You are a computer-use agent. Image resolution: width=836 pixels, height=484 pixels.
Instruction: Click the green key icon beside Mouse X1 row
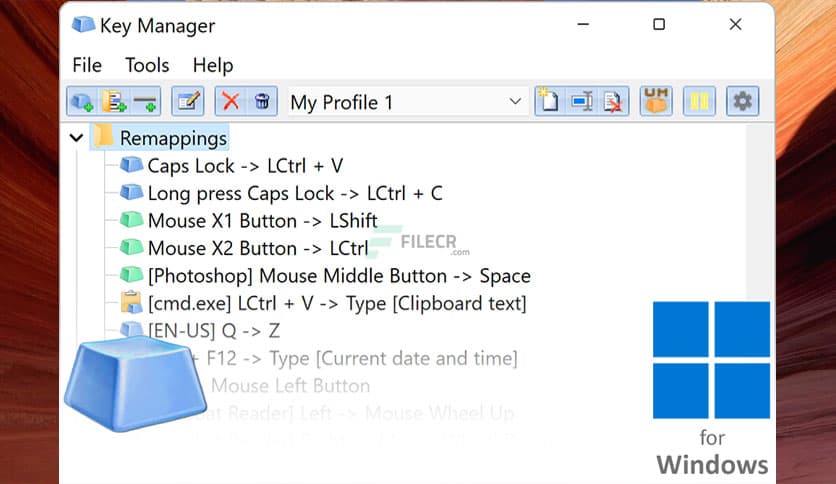pos(131,219)
